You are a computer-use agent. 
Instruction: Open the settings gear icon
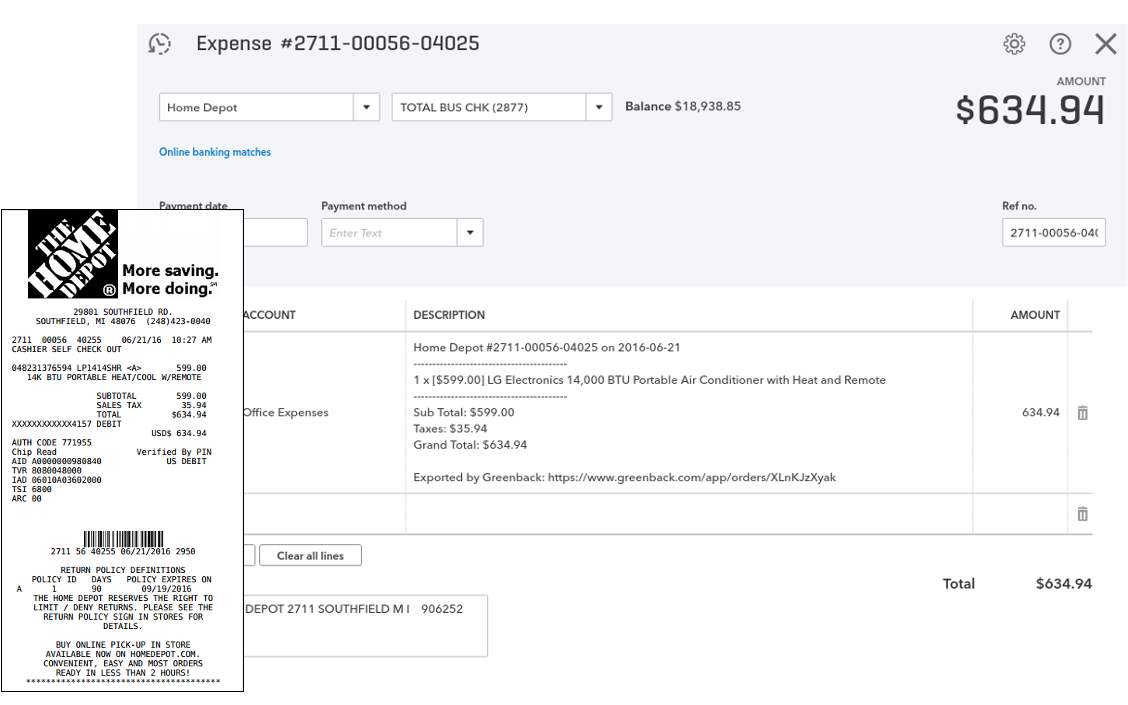[1014, 44]
